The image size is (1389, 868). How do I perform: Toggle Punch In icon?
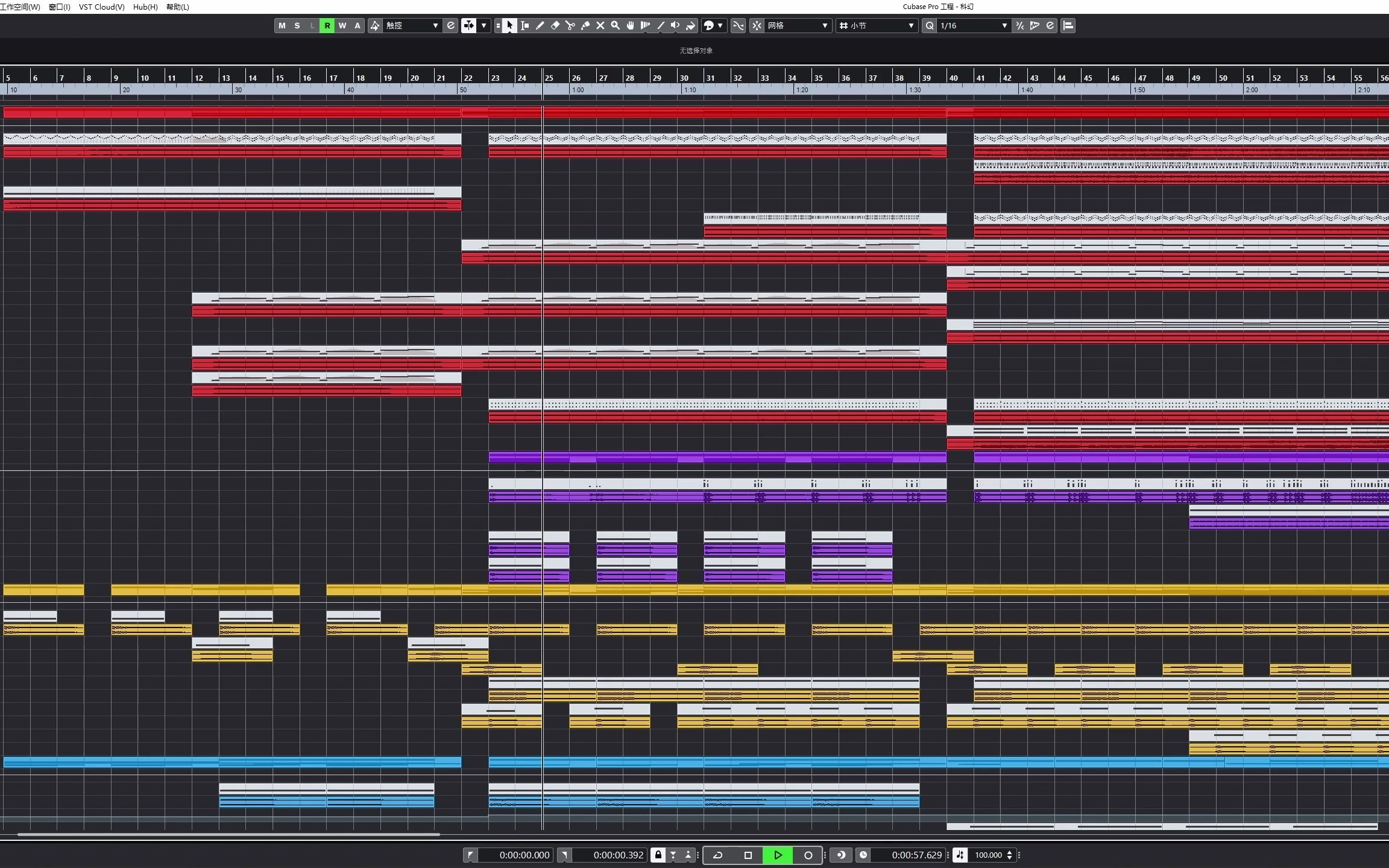tap(673, 855)
